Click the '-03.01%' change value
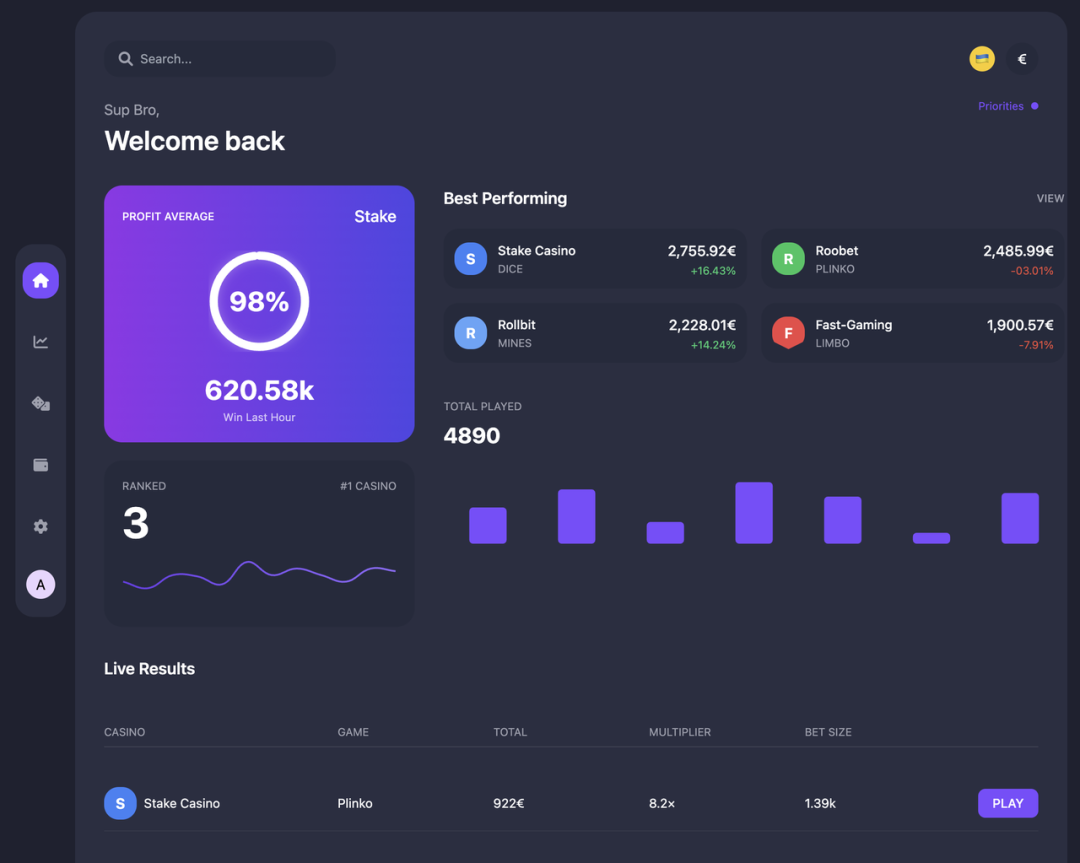1080x863 pixels. [1032, 271]
